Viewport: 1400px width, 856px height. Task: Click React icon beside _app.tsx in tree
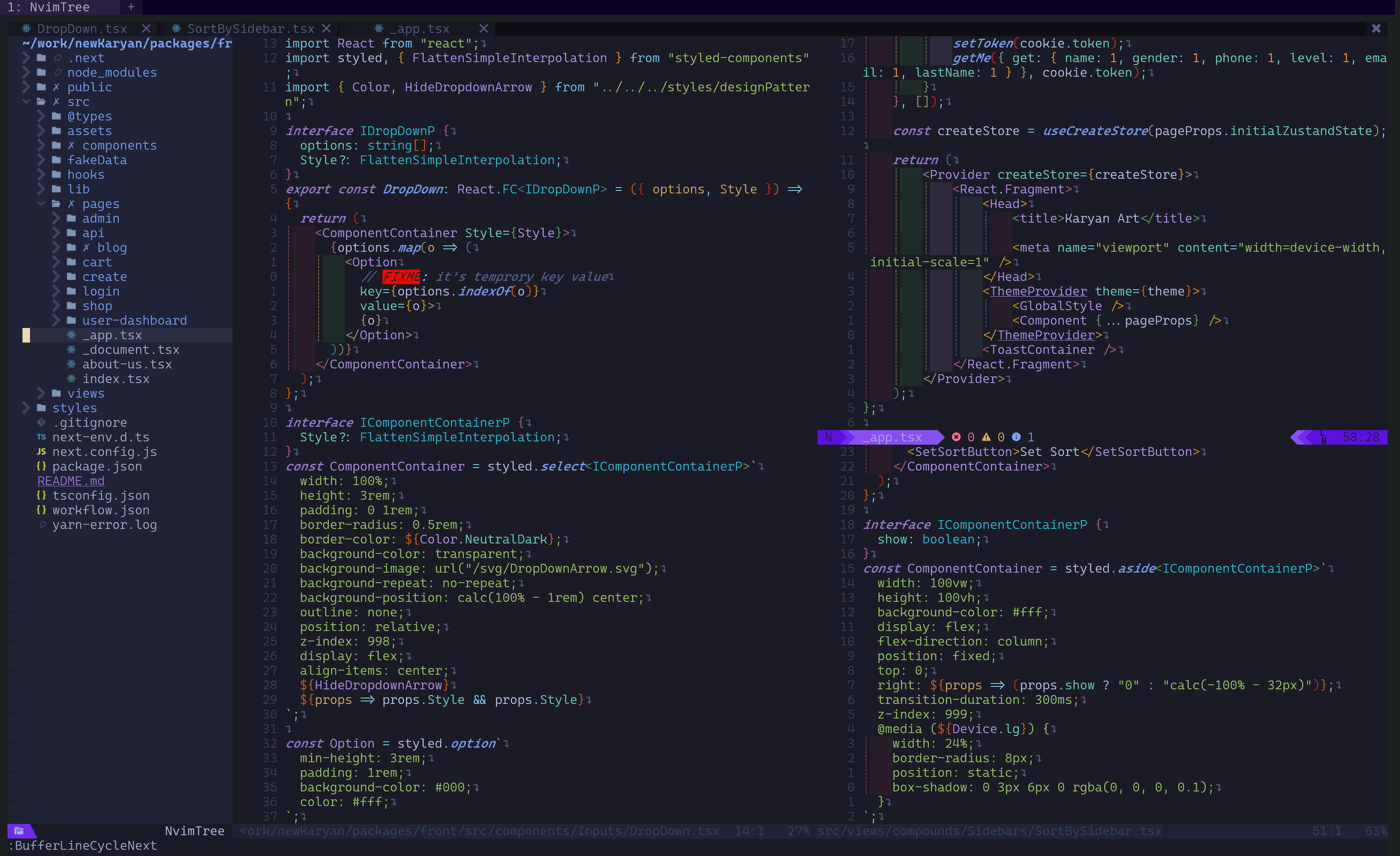(71, 335)
